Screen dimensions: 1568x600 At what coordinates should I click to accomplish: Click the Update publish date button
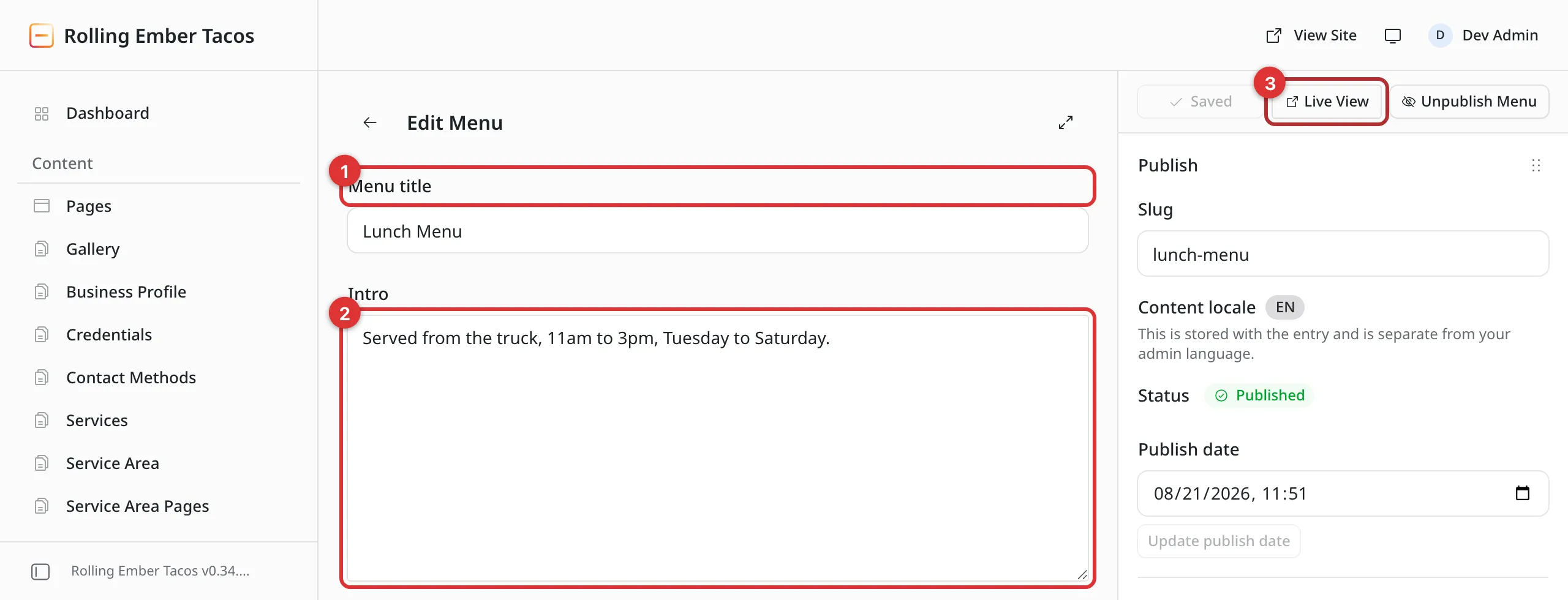[1219, 541]
